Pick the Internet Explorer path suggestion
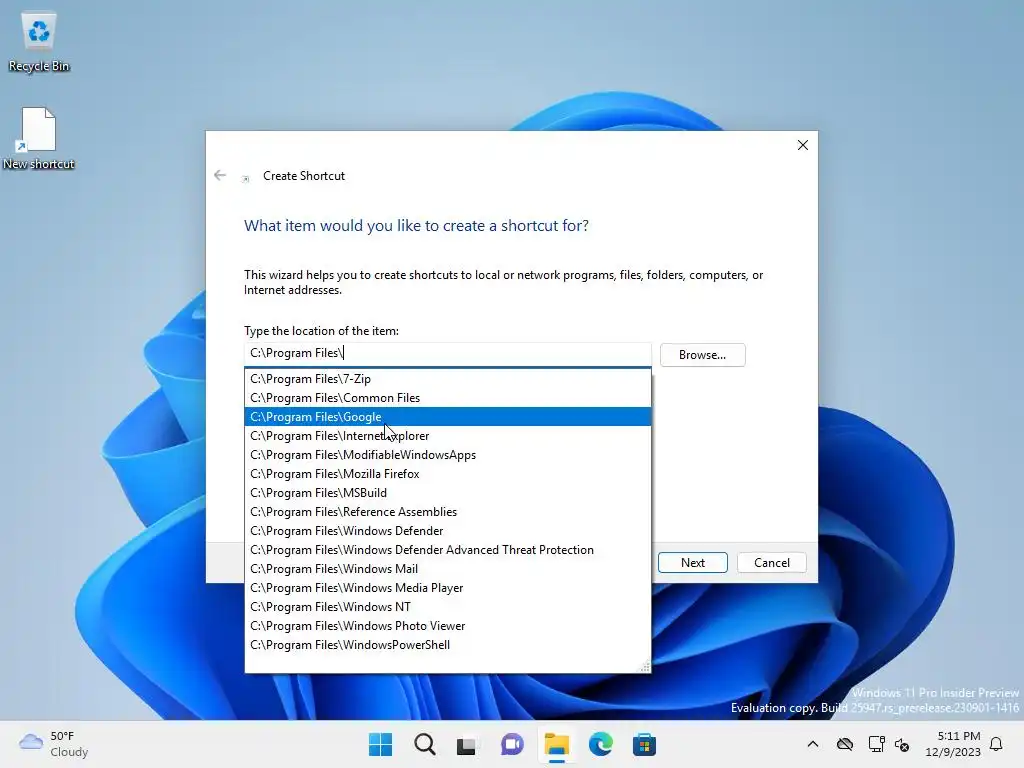 (x=447, y=436)
